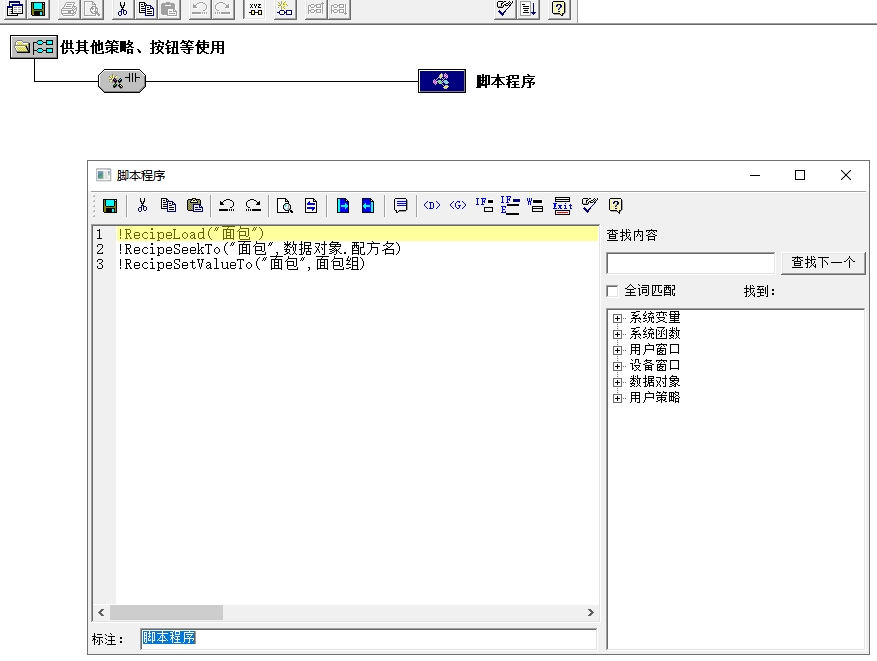Image resolution: width=877 pixels, height=661 pixels.
Task: Click the check icon in main toolbar
Action: [x=504, y=9]
